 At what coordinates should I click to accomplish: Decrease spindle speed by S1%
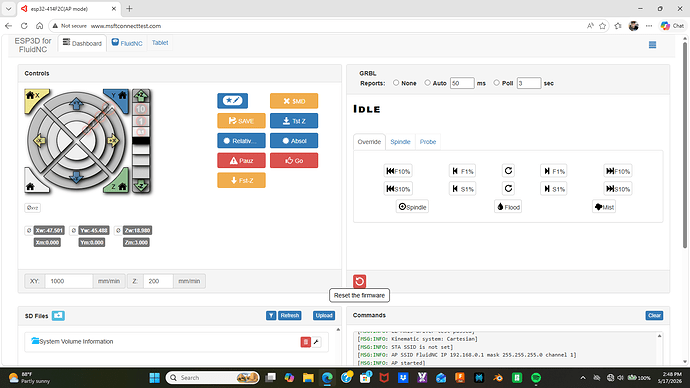coord(462,189)
